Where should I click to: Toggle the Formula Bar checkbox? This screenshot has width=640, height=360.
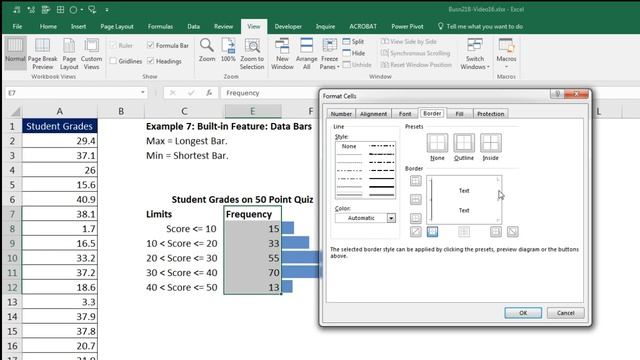coord(150,45)
